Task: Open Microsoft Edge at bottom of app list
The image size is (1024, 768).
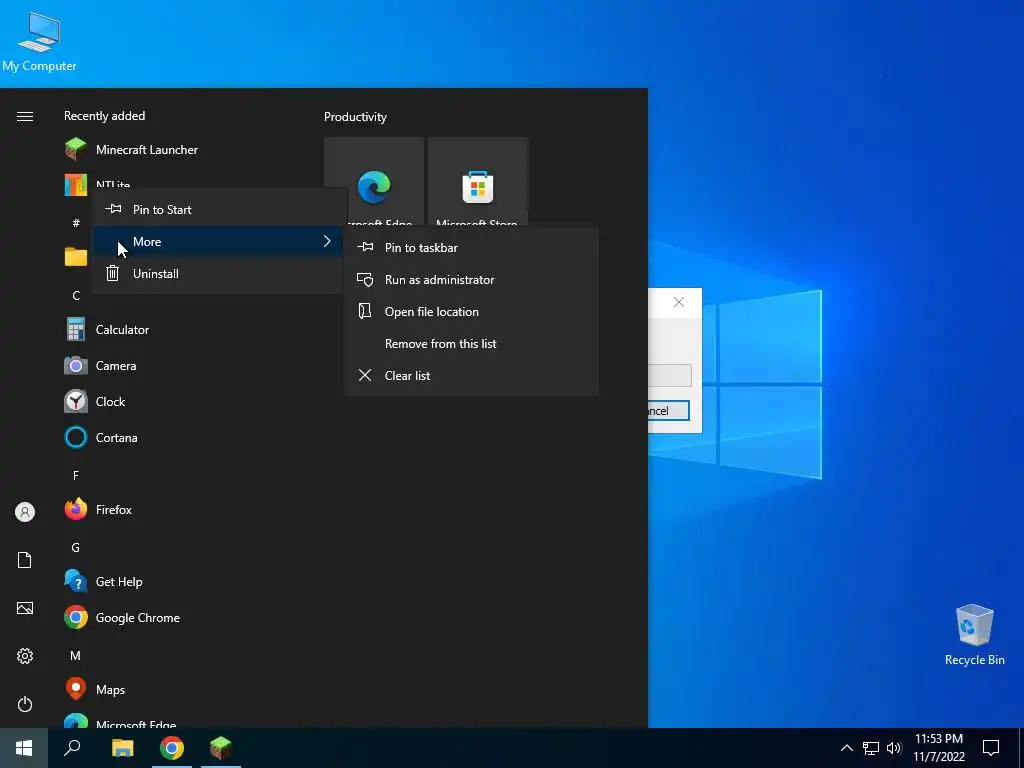Action: point(135,722)
